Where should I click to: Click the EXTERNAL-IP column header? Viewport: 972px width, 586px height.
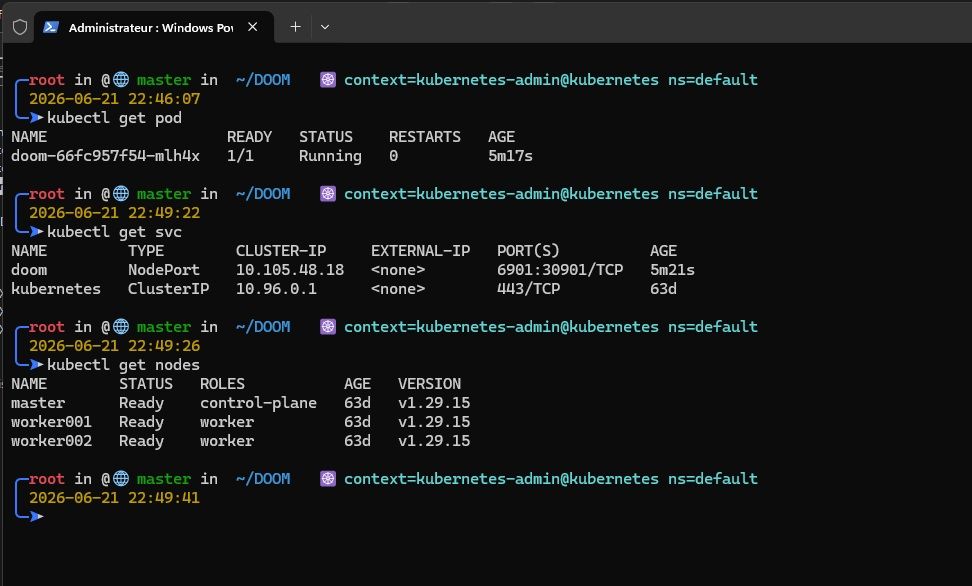(x=420, y=251)
